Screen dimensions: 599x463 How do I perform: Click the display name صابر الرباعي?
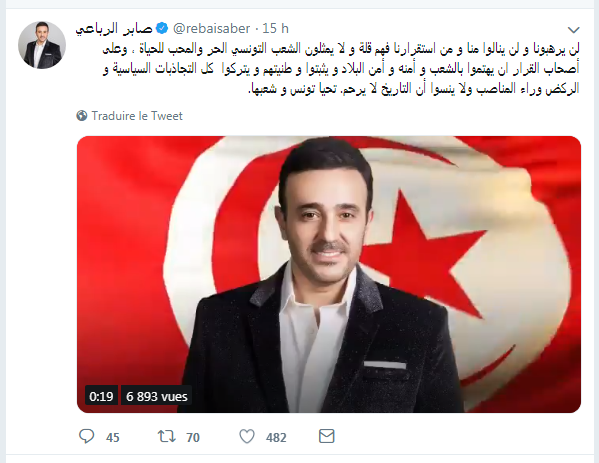[x=114, y=29]
